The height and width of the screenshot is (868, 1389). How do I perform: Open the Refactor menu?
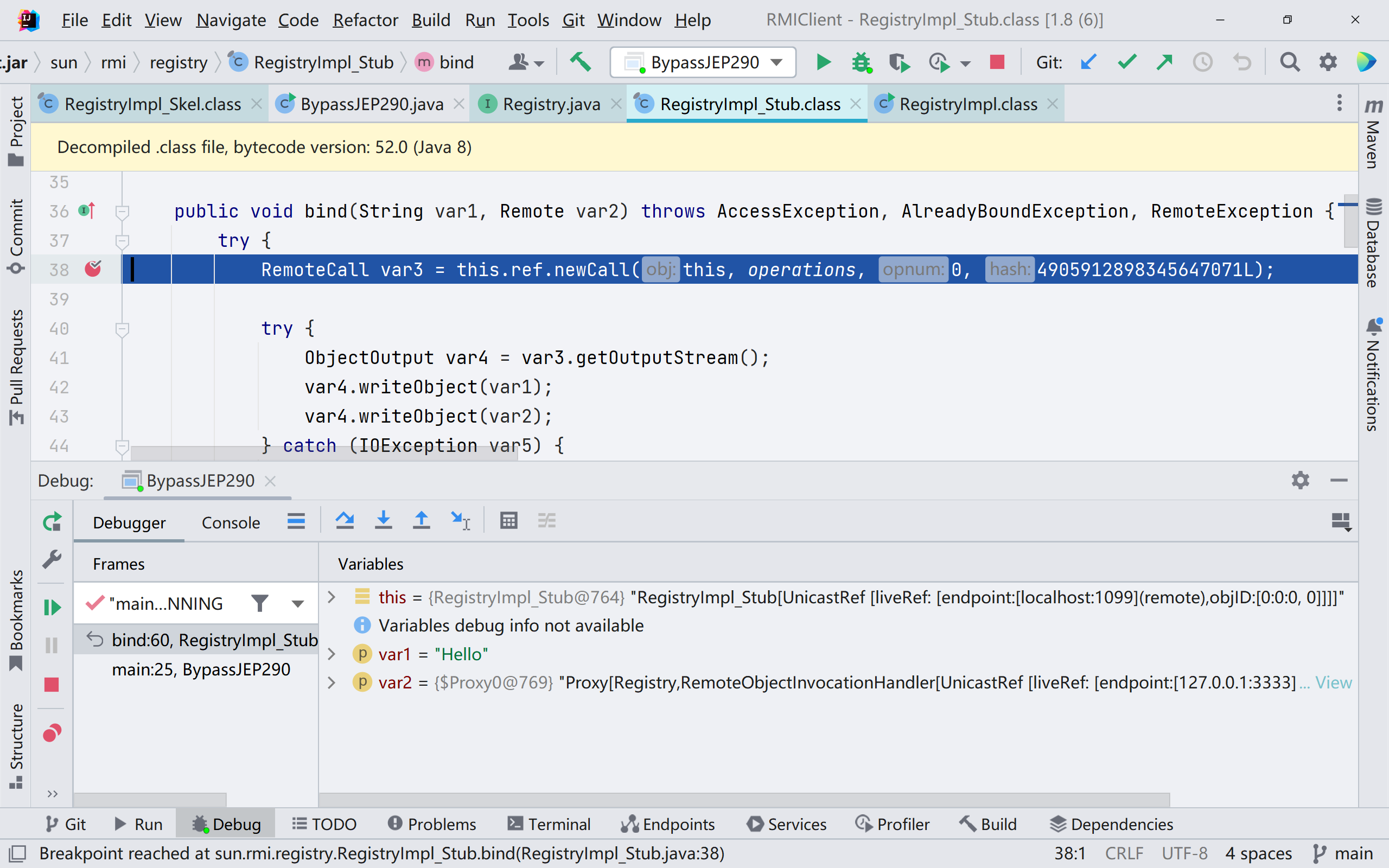tap(365, 20)
